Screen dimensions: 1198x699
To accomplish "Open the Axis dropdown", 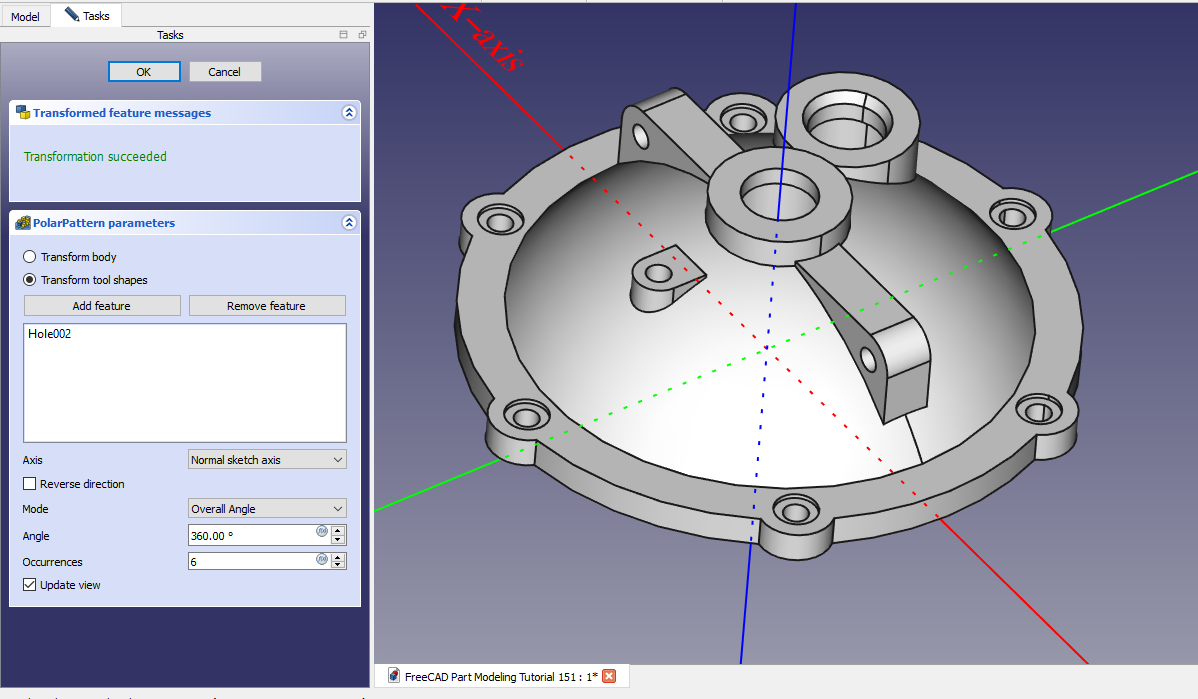I will click(x=267, y=460).
